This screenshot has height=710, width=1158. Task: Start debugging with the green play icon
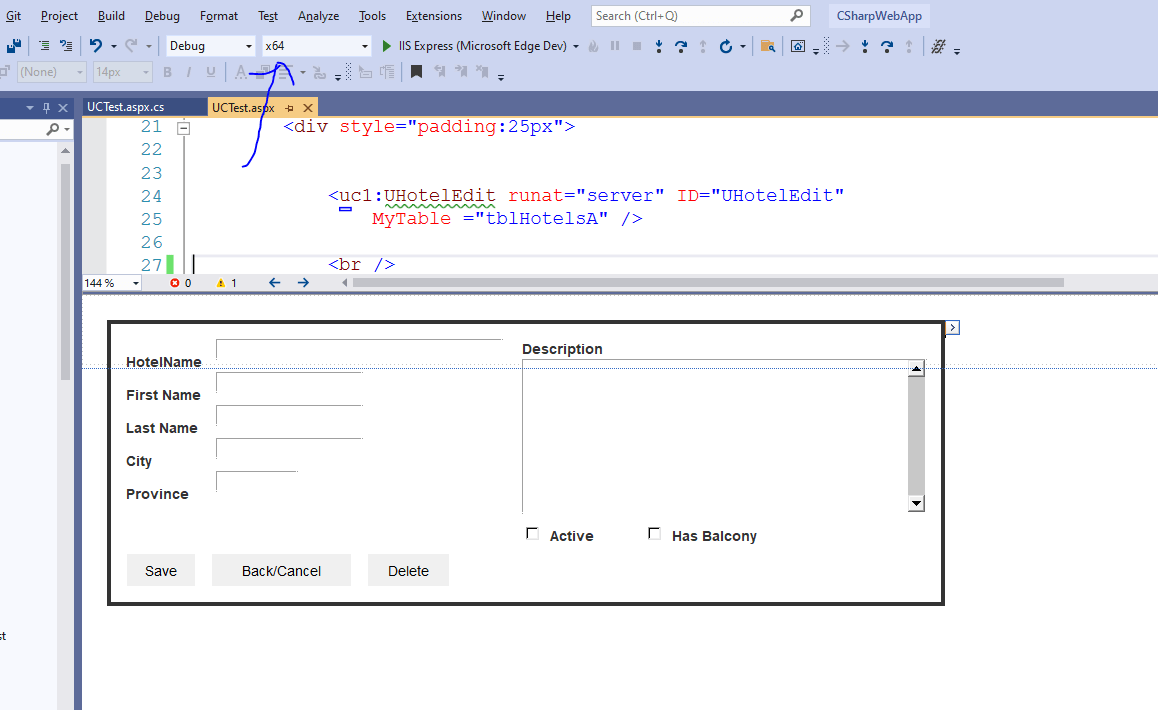click(x=386, y=46)
